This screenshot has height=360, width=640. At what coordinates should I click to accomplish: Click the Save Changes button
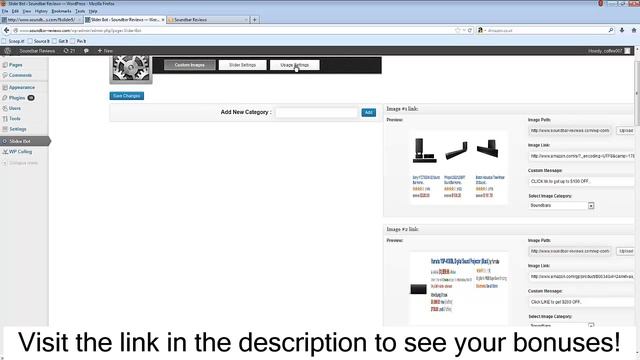(127, 96)
